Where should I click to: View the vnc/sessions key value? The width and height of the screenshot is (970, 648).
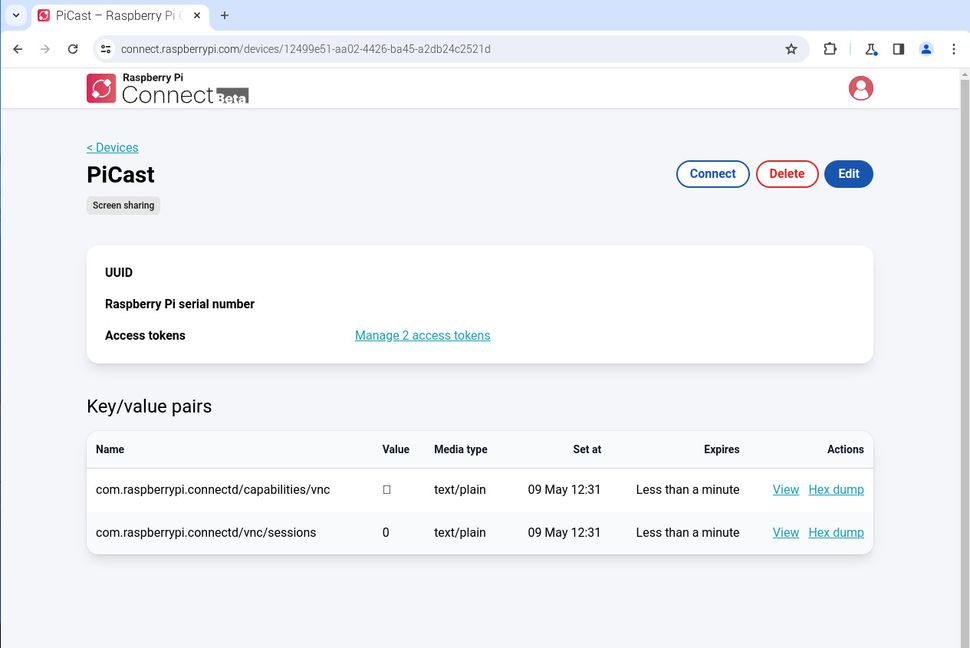click(x=785, y=532)
